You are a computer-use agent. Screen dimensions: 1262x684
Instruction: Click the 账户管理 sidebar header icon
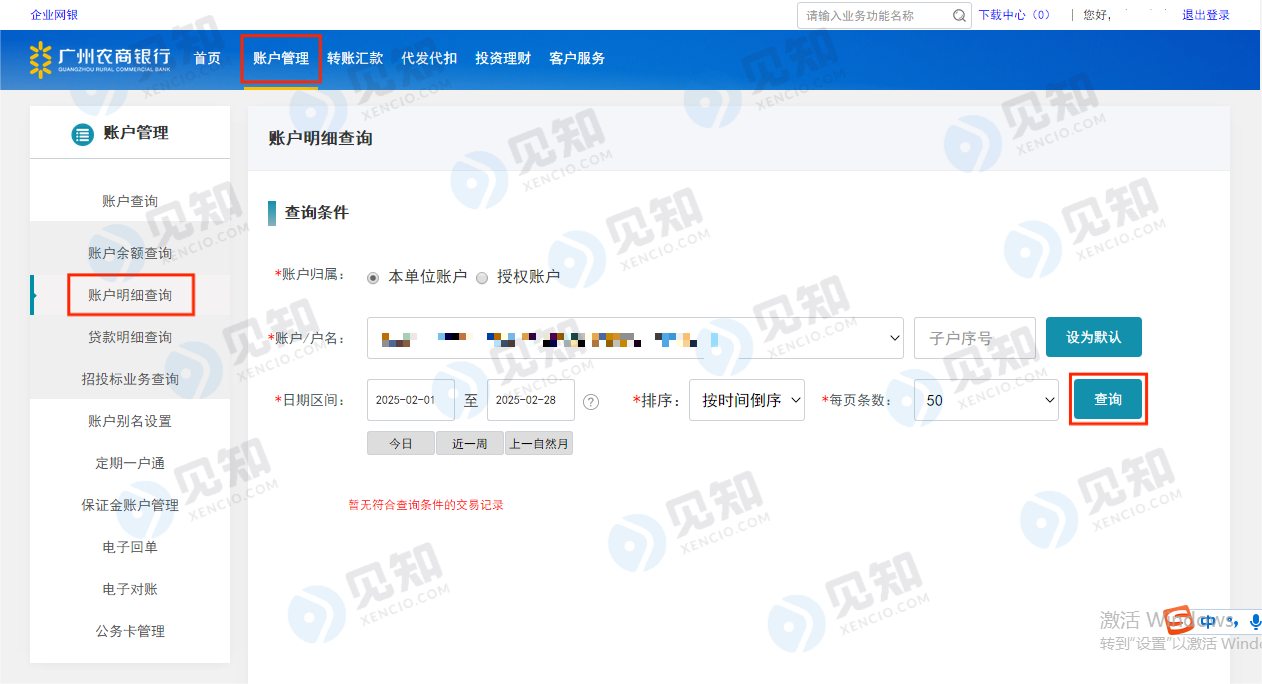coord(82,134)
